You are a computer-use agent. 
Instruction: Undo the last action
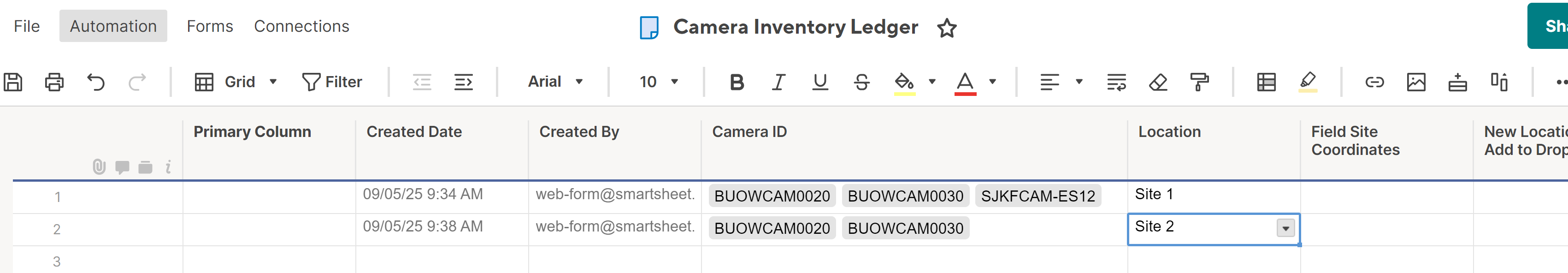[95, 82]
